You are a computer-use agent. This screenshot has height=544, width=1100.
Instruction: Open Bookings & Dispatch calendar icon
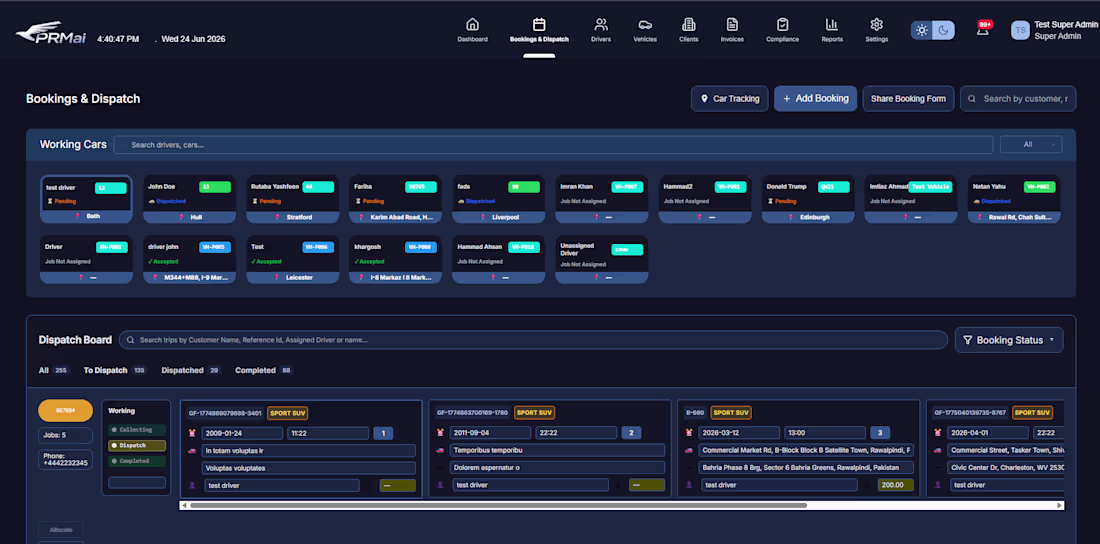coord(539,25)
